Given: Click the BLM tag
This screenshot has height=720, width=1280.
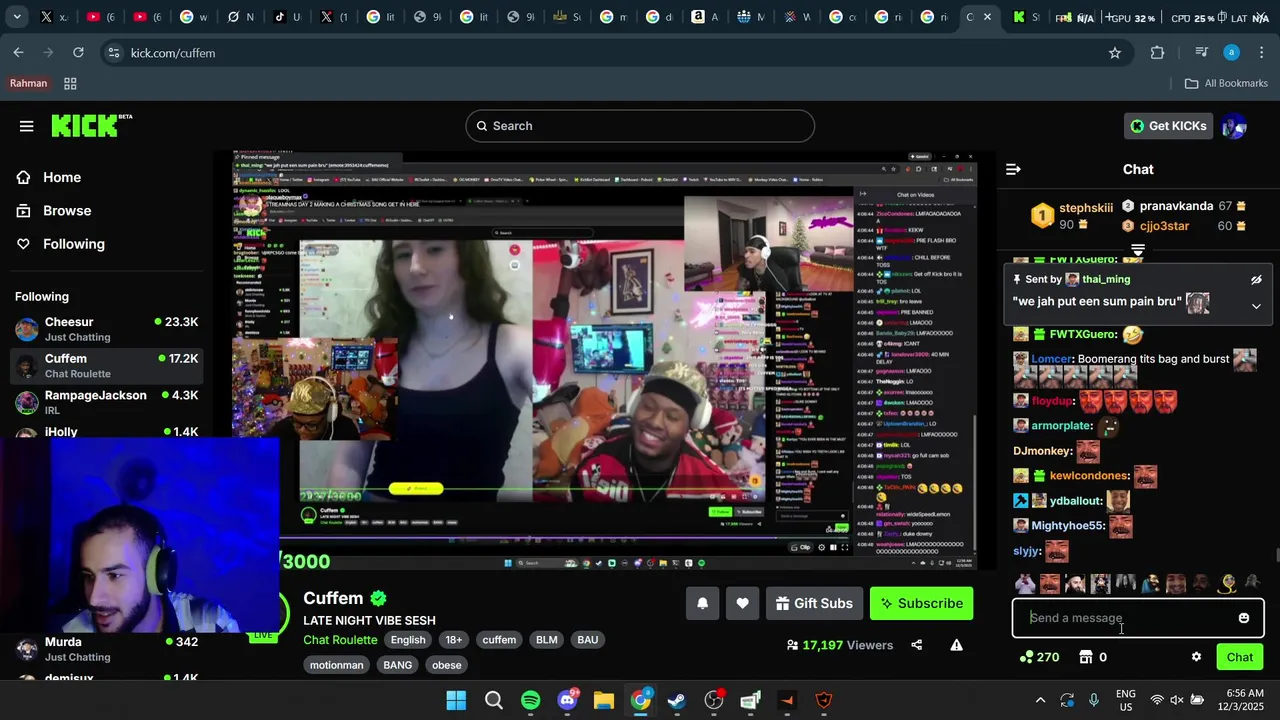Looking at the screenshot, I should (546, 640).
